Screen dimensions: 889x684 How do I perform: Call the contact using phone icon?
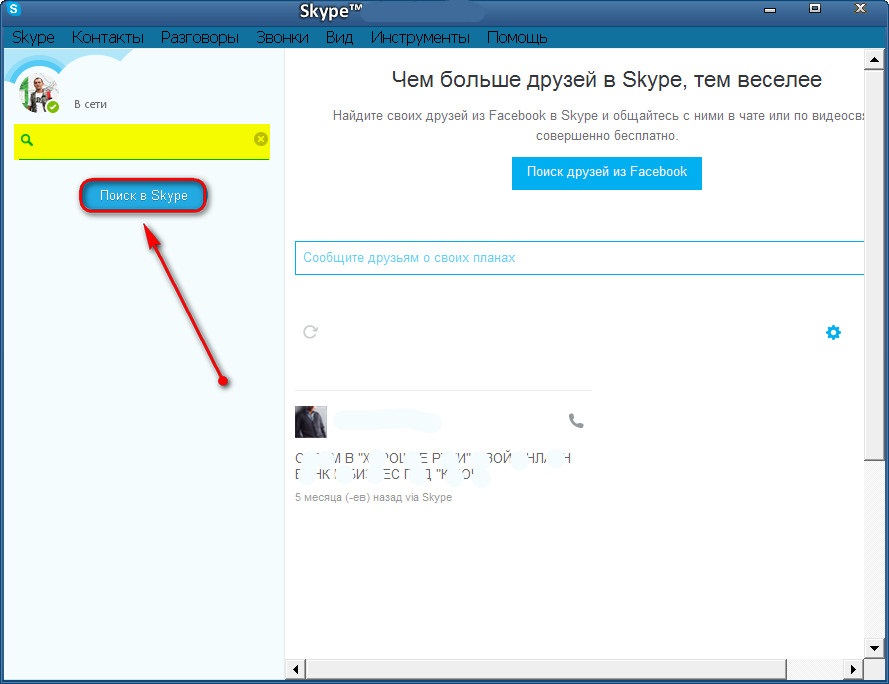tap(575, 421)
